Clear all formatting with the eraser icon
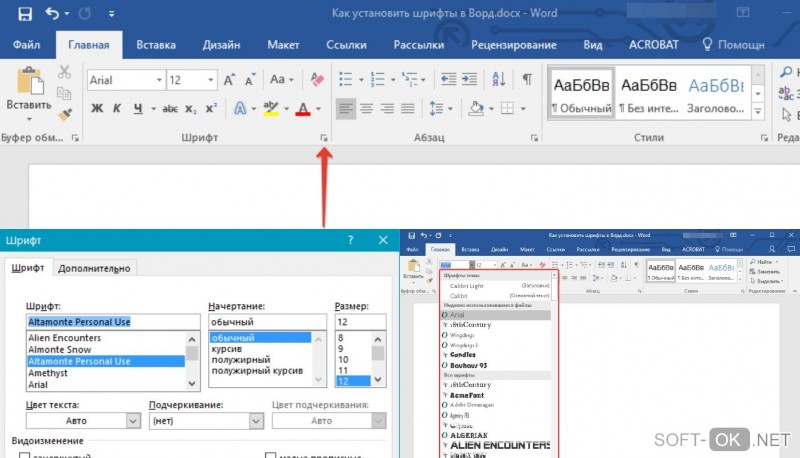 (x=317, y=80)
